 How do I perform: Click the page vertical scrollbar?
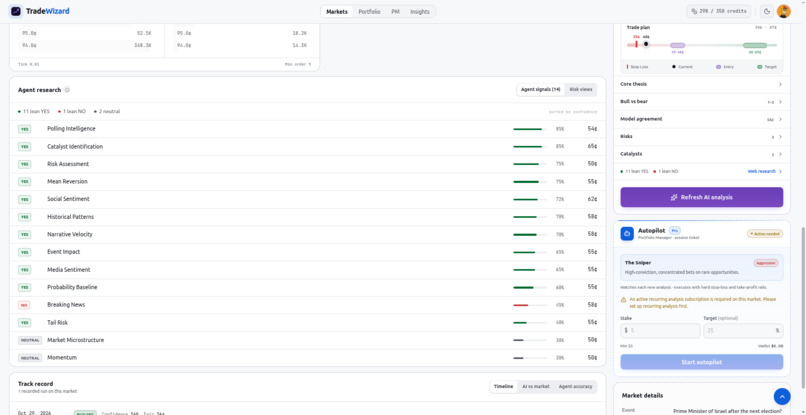[x=803, y=308]
